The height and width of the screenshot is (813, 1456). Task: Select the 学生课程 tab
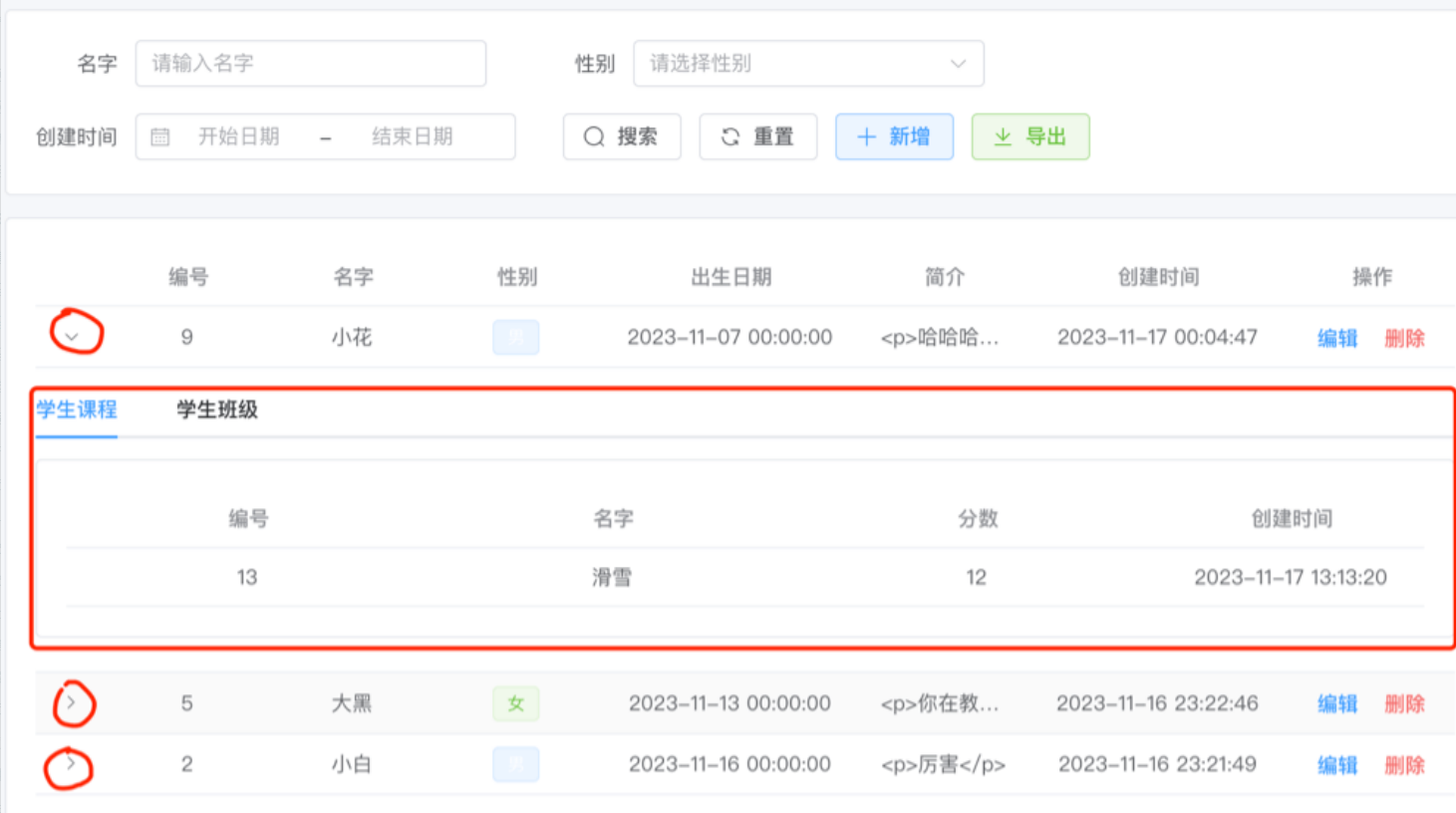76,409
